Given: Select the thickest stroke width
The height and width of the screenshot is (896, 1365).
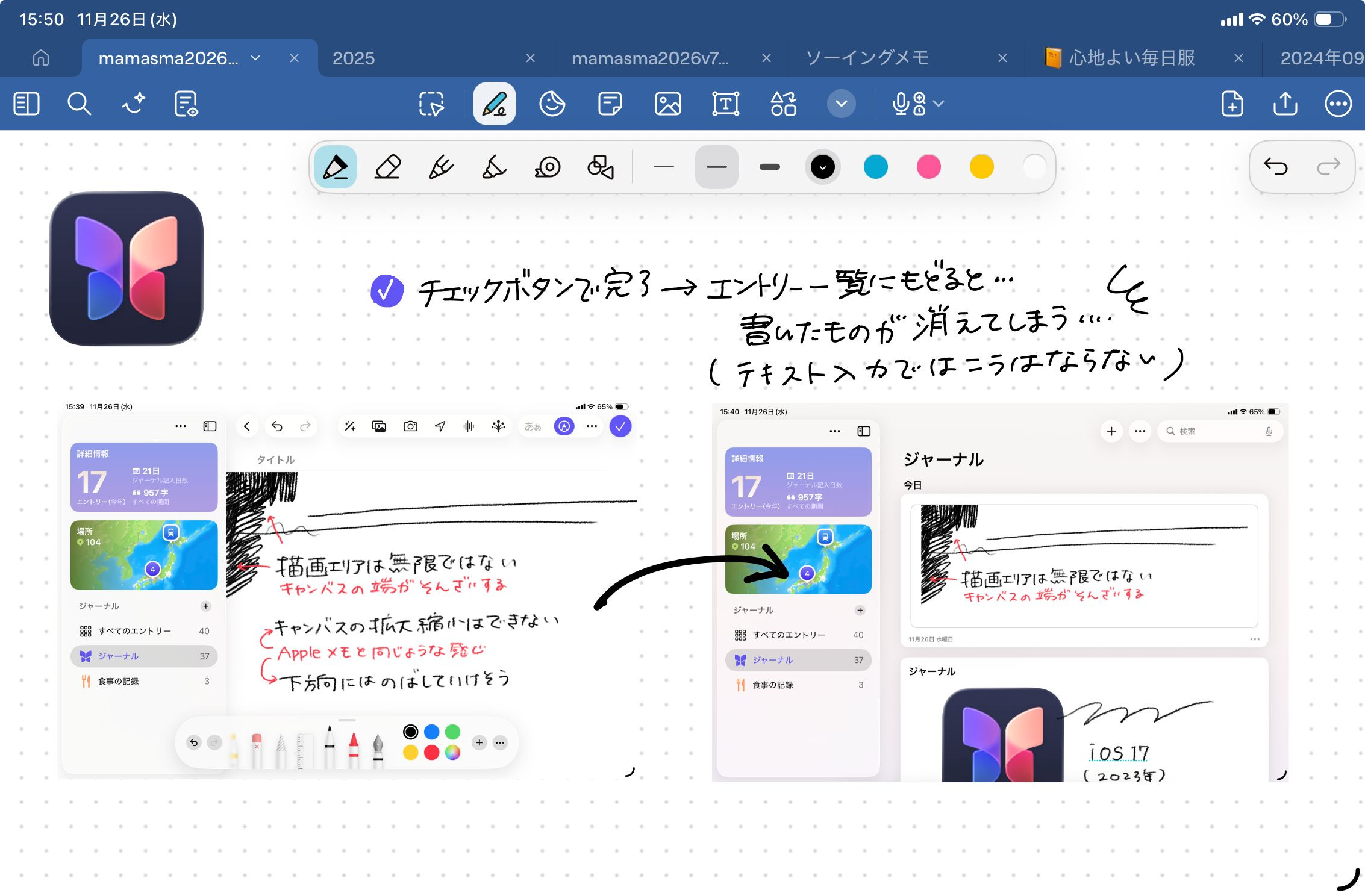Looking at the screenshot, I should point(769,167).
